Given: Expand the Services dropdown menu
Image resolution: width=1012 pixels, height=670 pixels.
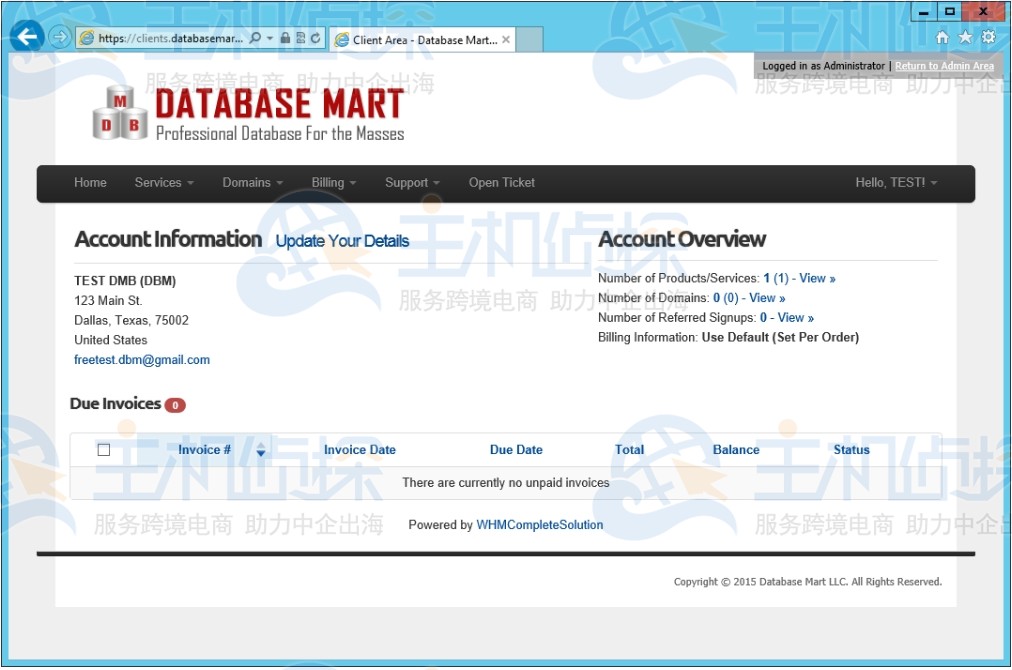Looking at the screenshot, I should point(164,183).
